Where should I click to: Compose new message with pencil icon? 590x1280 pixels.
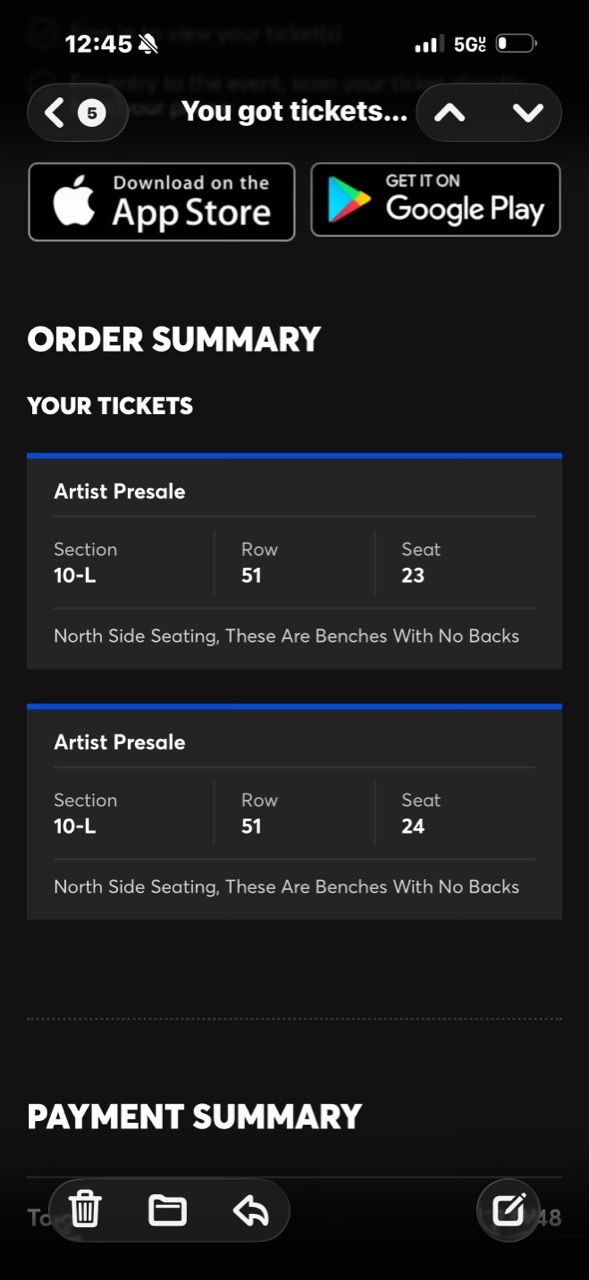click(509, 1210)
